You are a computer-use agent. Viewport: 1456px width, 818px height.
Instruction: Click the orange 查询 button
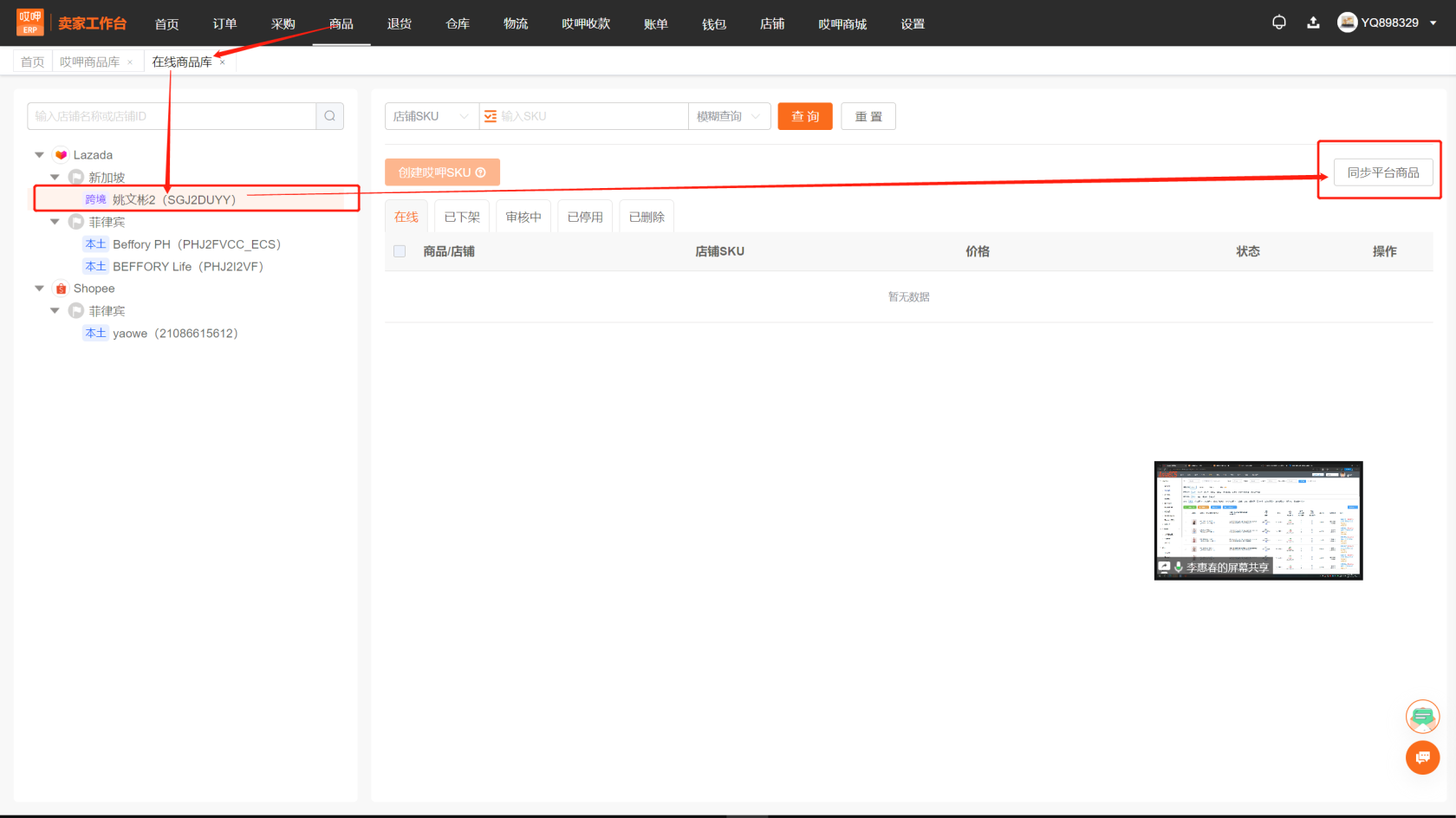[x=805, y=116]
